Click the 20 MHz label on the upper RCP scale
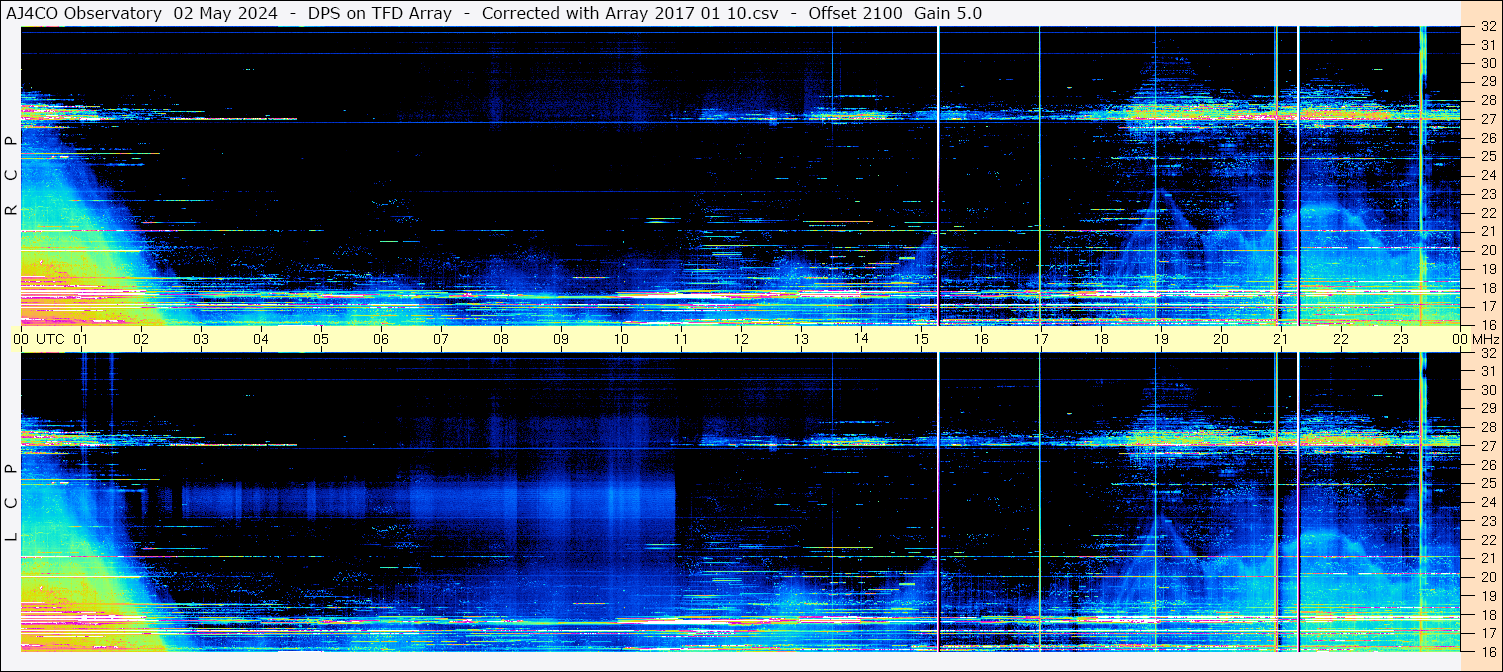This screenshot has width=1503, height=672. tap(1487, 250)
